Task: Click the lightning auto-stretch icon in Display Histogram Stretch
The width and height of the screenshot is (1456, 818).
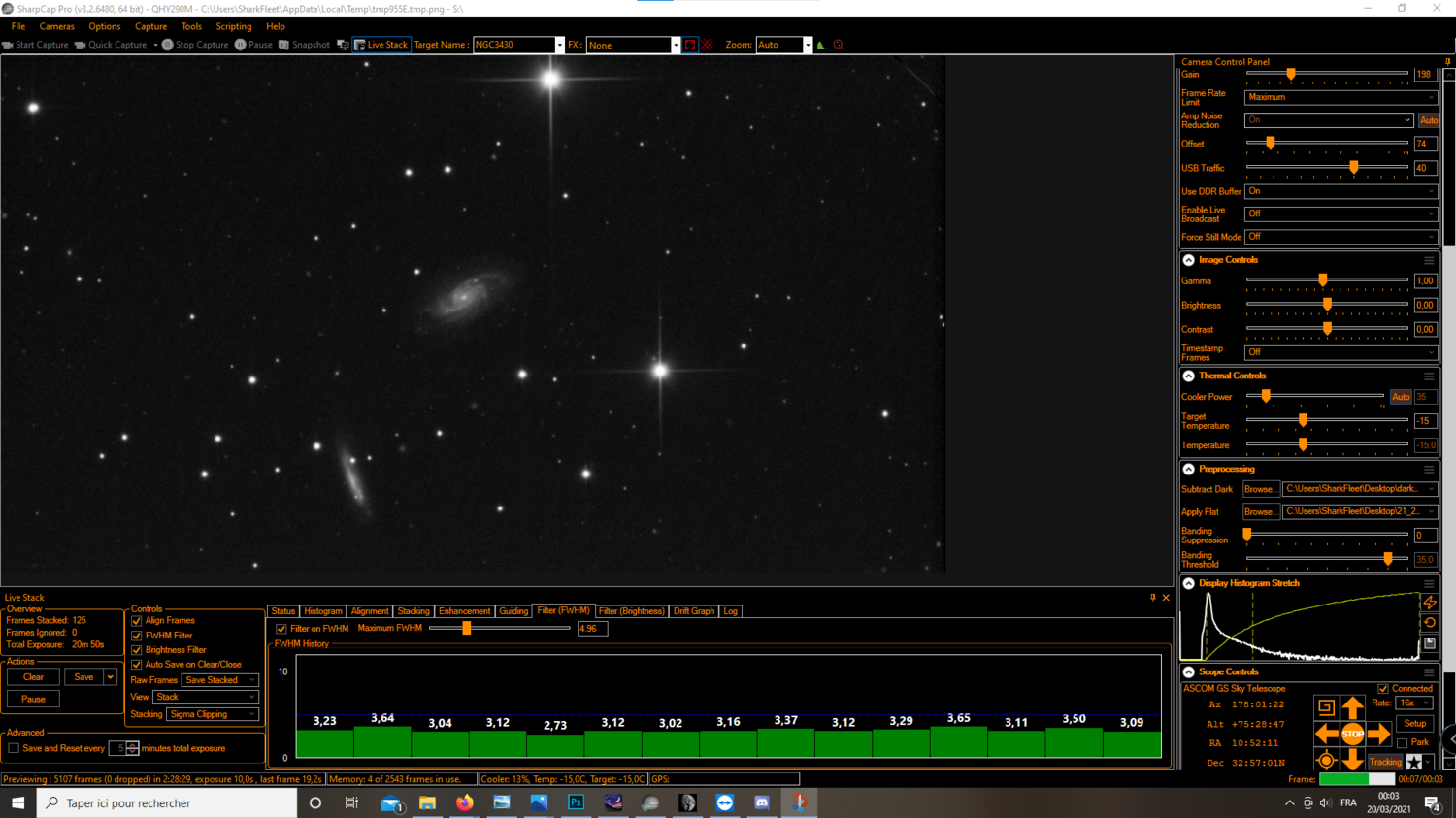Action: [1430, 603]
